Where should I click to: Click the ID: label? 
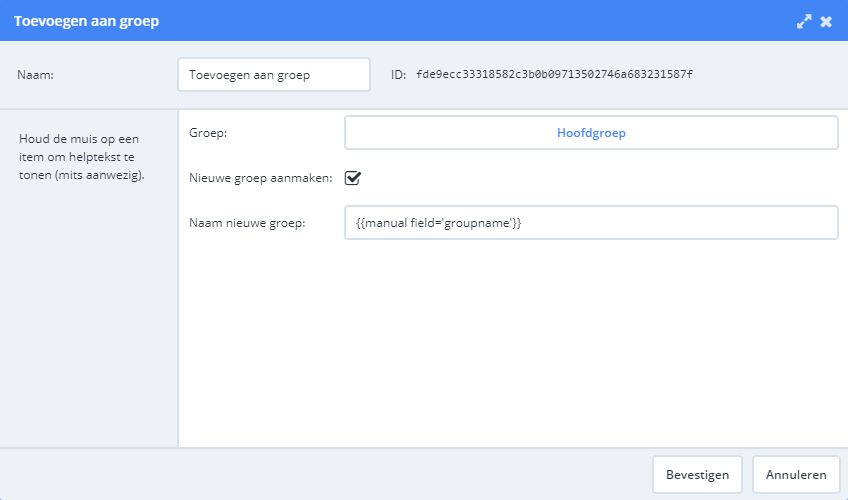398,75
